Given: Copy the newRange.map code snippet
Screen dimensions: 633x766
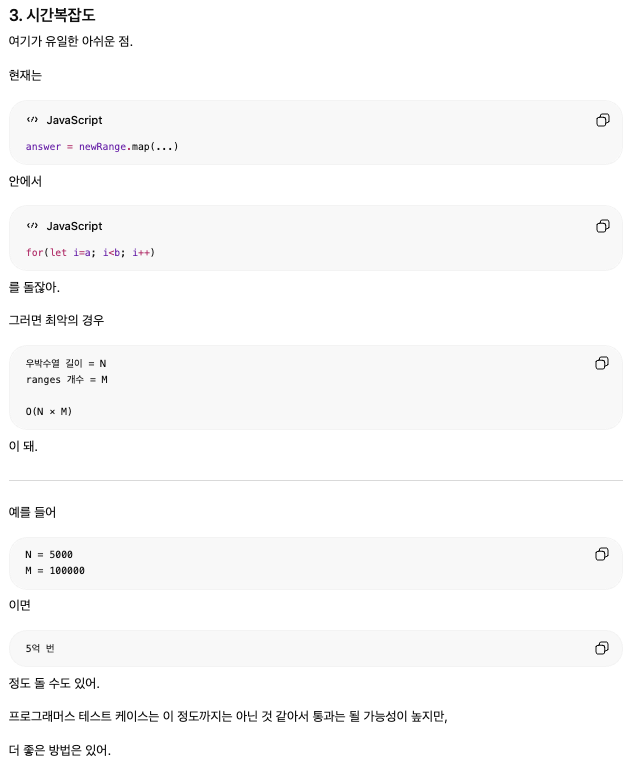Looking at the screenshot, I should pyautogui.click(x=603, y=120).
